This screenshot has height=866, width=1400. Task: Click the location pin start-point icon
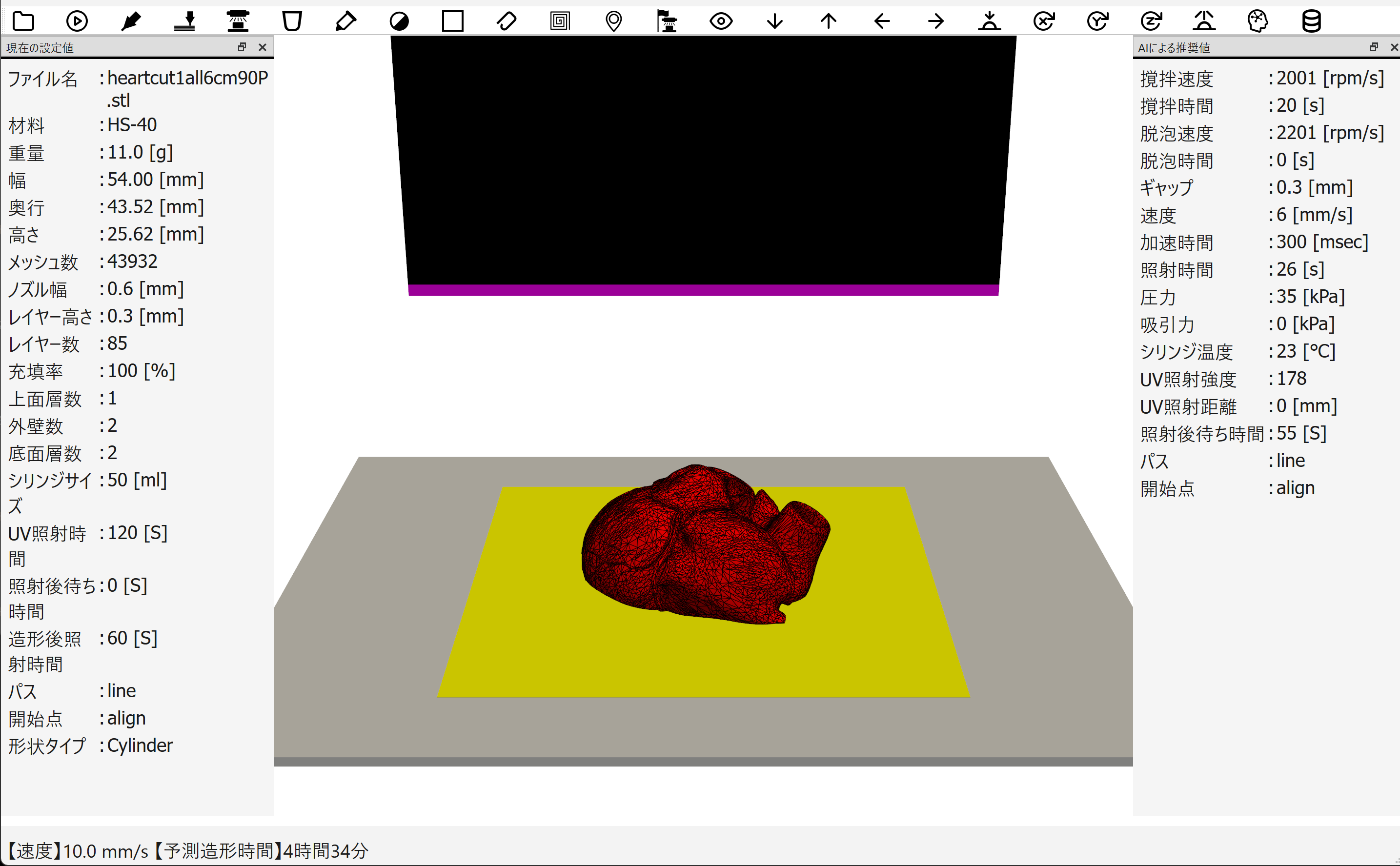[613, 21]
